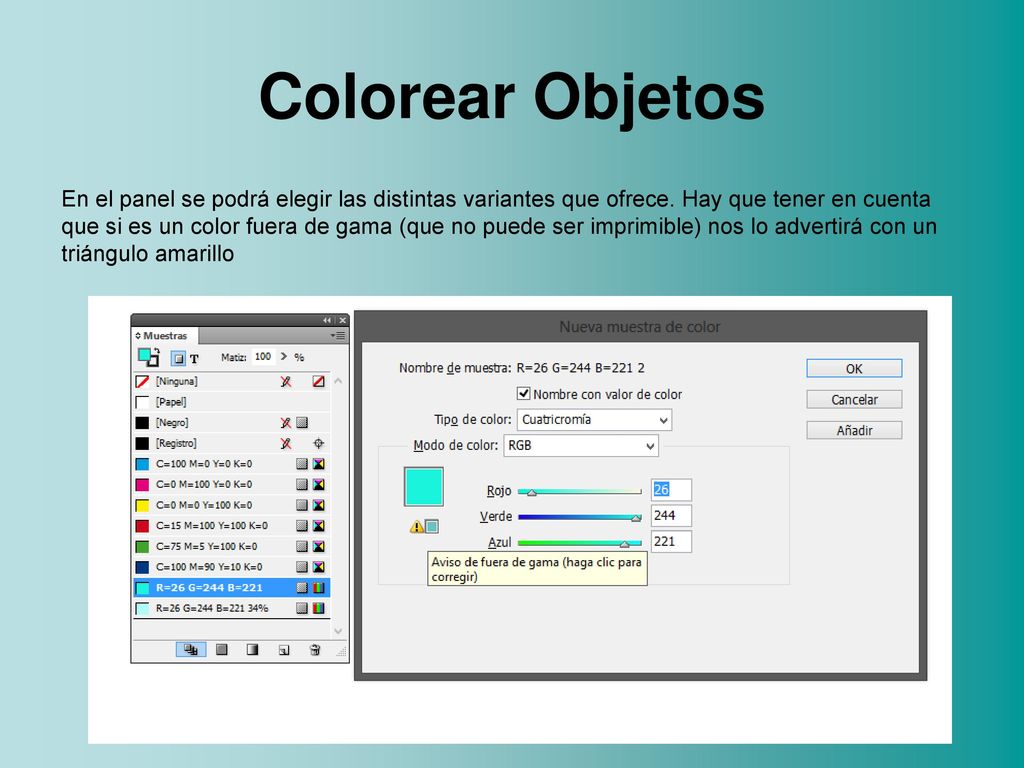Select swatch C=0 M=100 Y=0 K=0

232,485
